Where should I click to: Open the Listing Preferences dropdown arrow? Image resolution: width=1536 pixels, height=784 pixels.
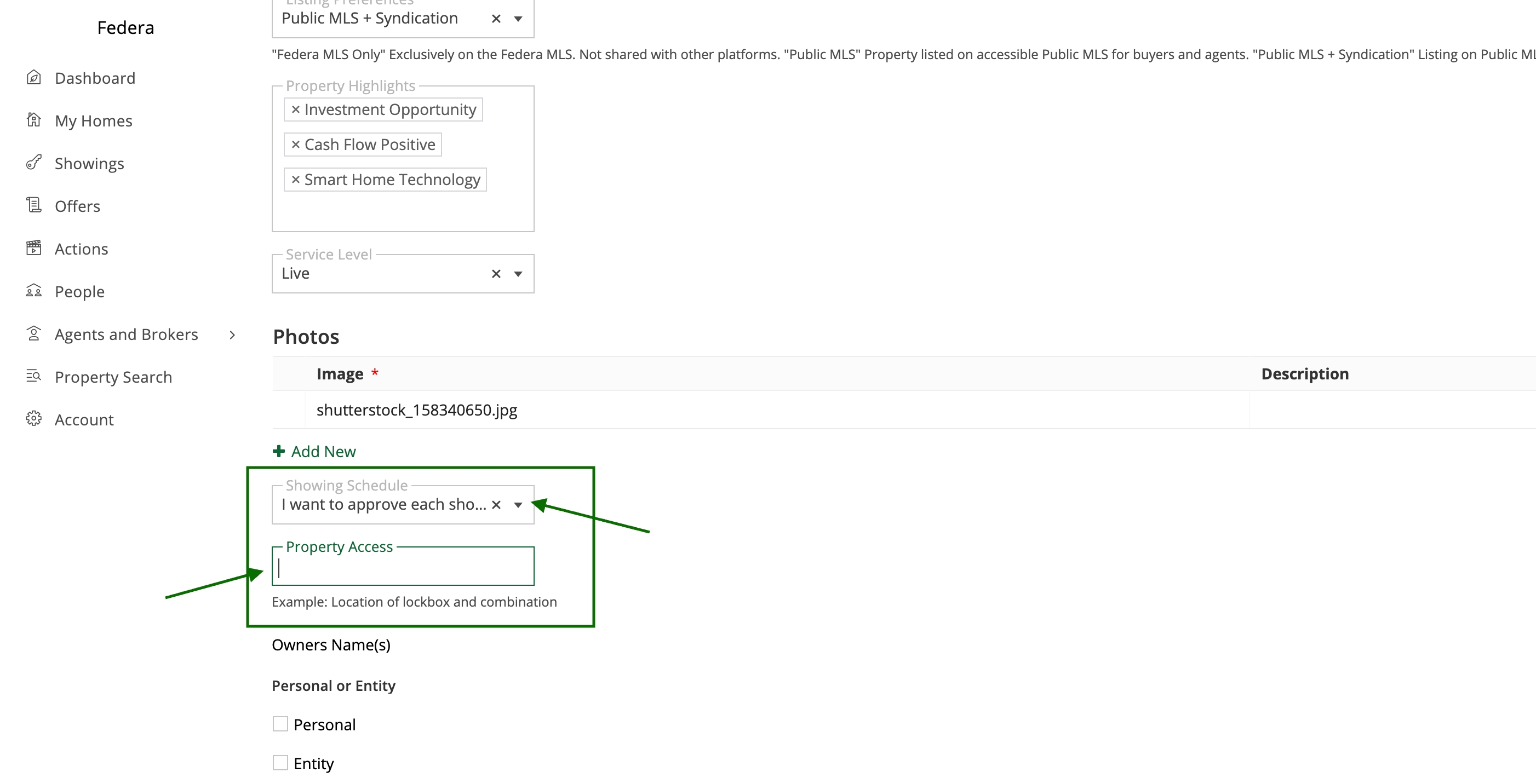point(518,19)
